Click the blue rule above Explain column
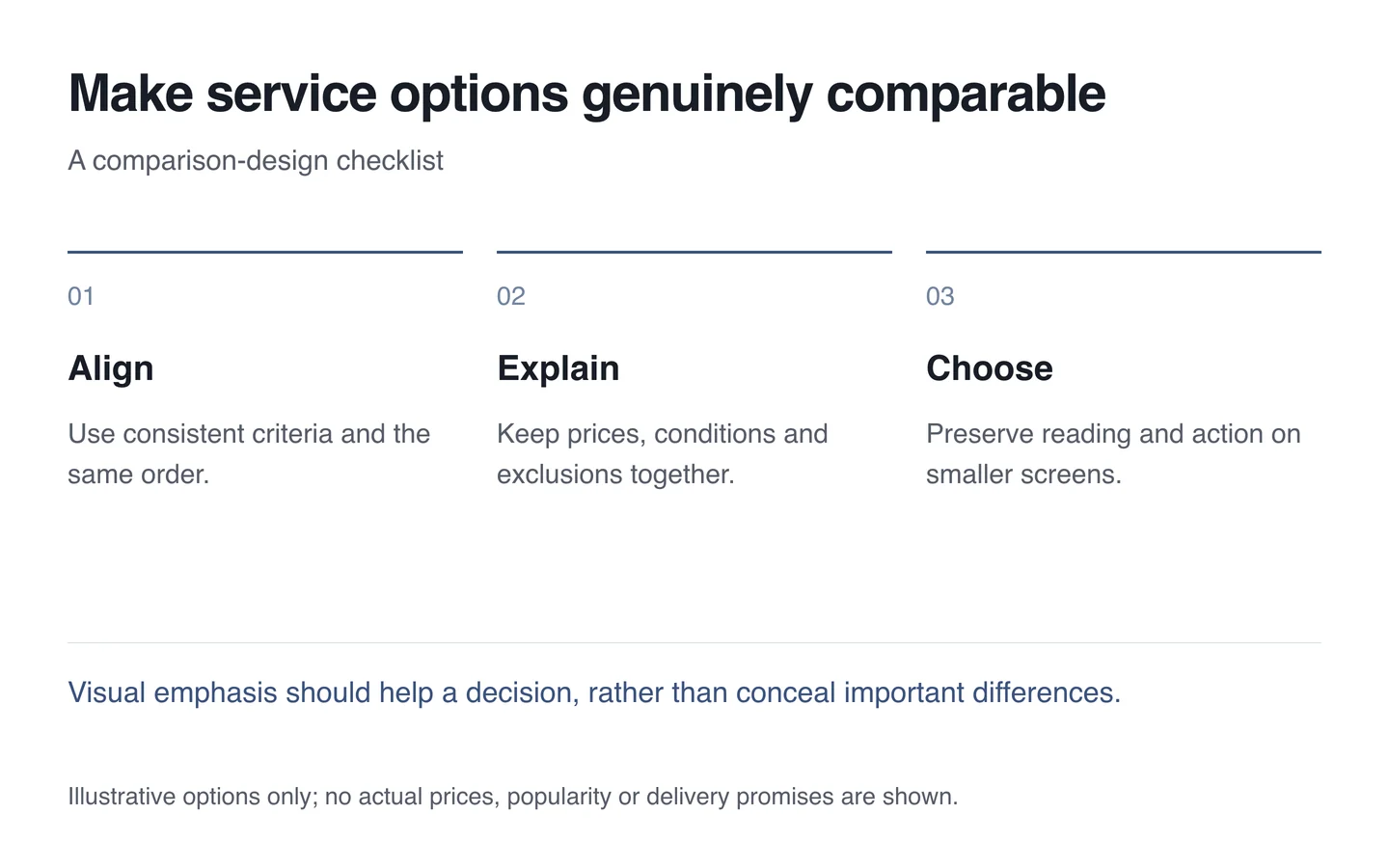Image resolution: width=1389 pixels, height=868 pixels. [x=694, y=252]
